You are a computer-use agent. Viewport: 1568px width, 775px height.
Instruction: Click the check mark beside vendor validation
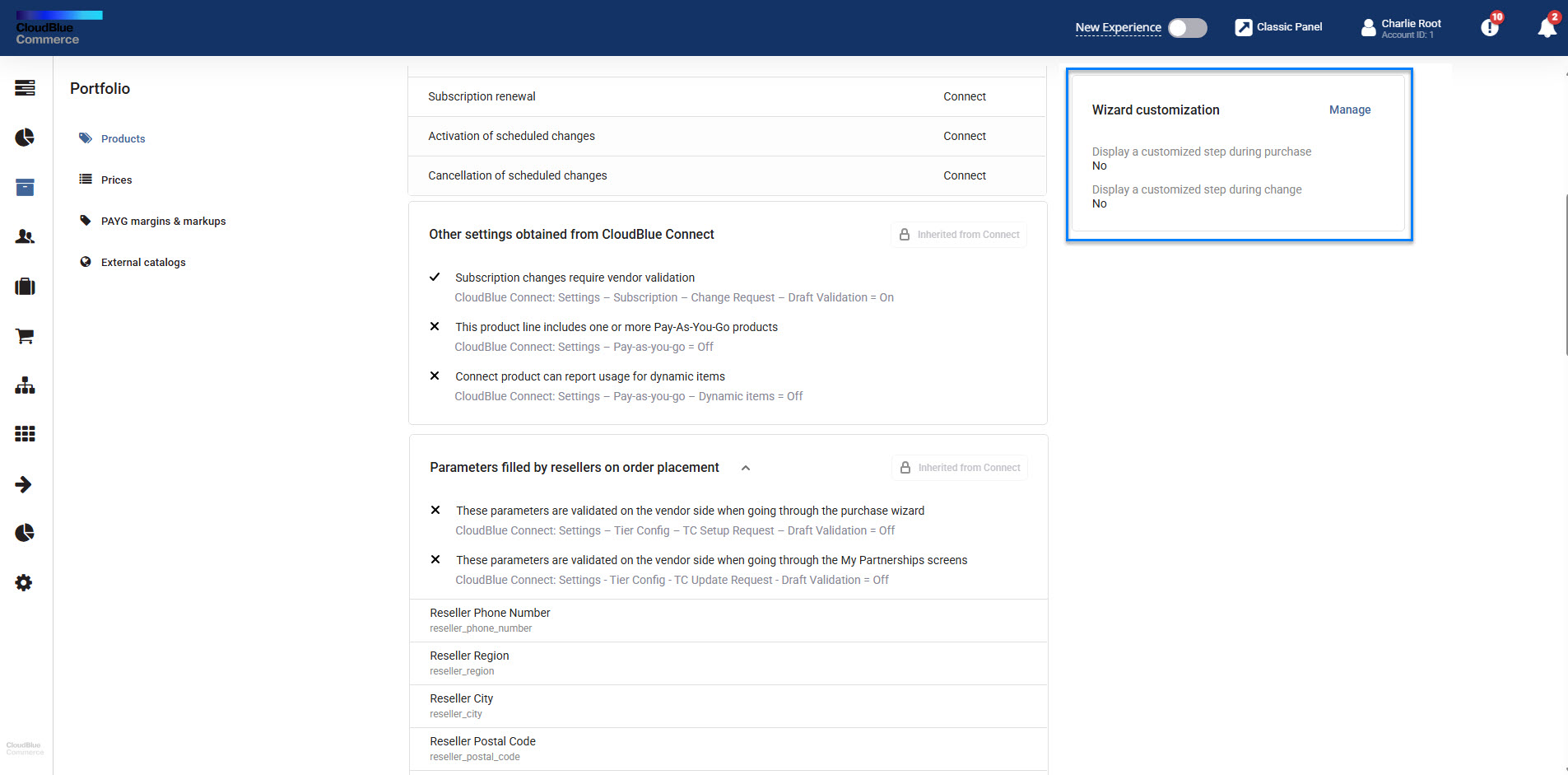[x=435, y=277]
